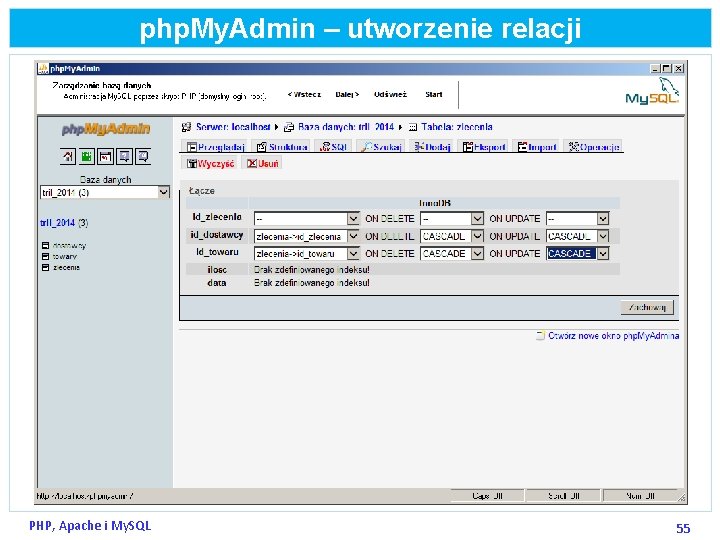Click the red Wyczyść tab
The image size is (720, 540).
[210, 163]
